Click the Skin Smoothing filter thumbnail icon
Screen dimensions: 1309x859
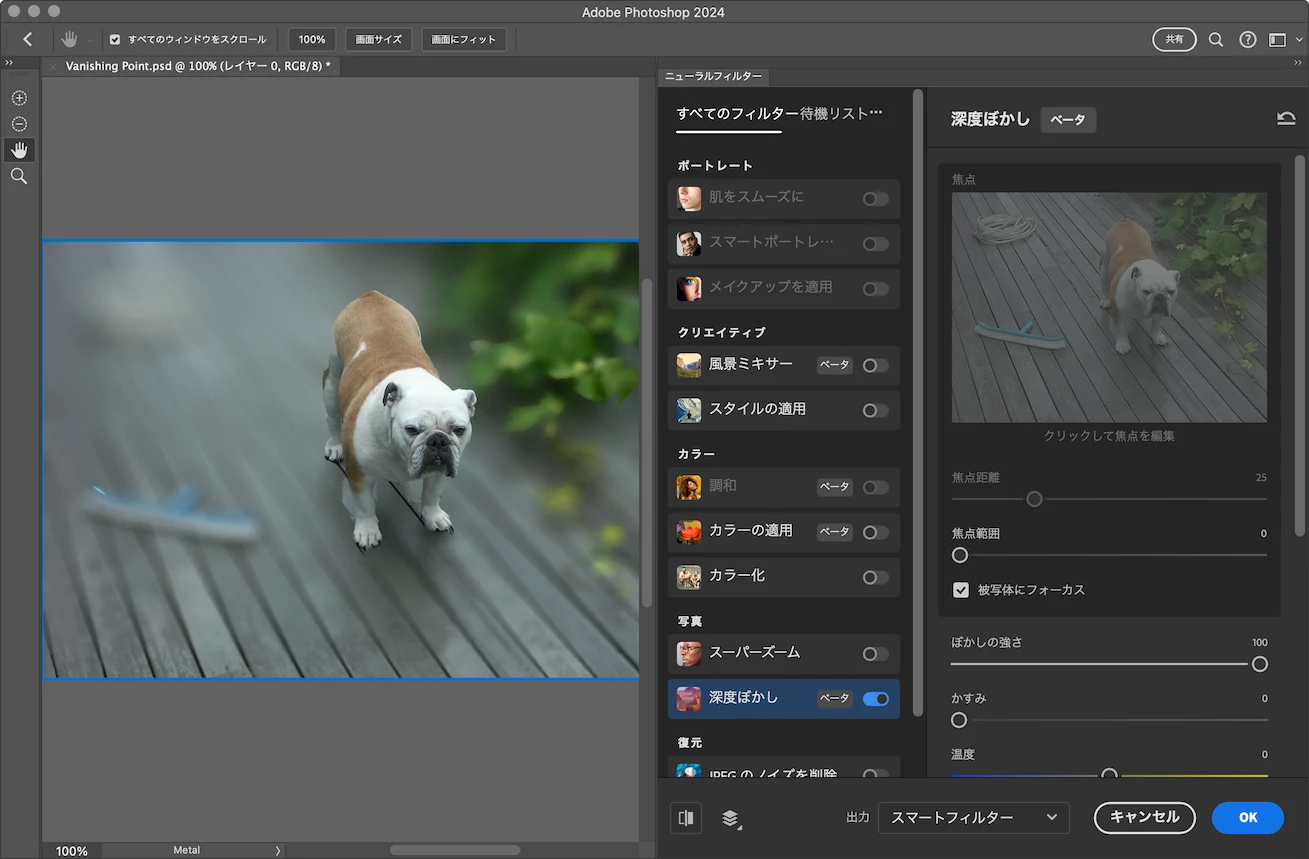(x=689, y=198)
